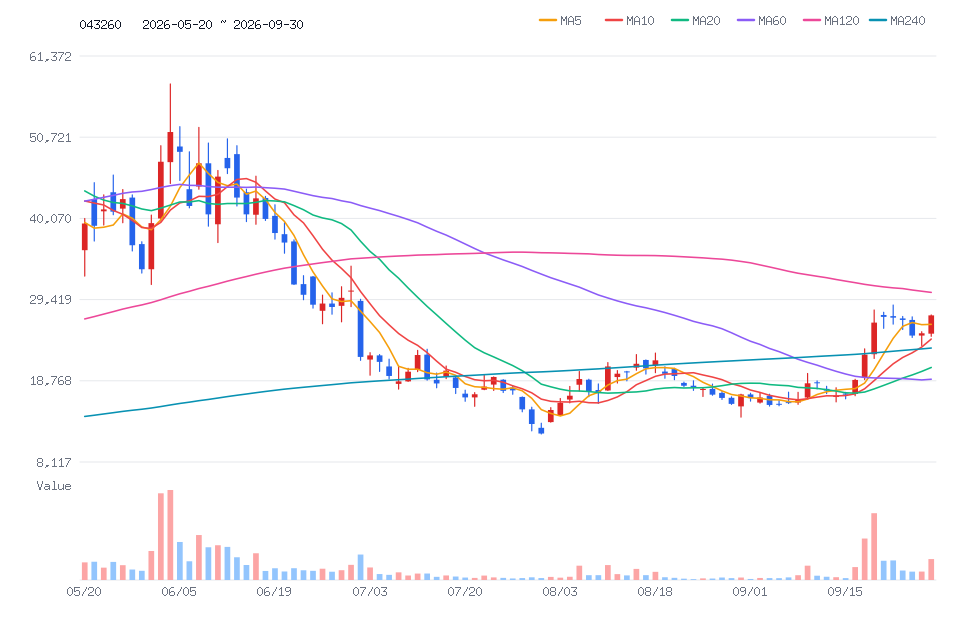Hide the MA20 moving average series

point(696,21)
